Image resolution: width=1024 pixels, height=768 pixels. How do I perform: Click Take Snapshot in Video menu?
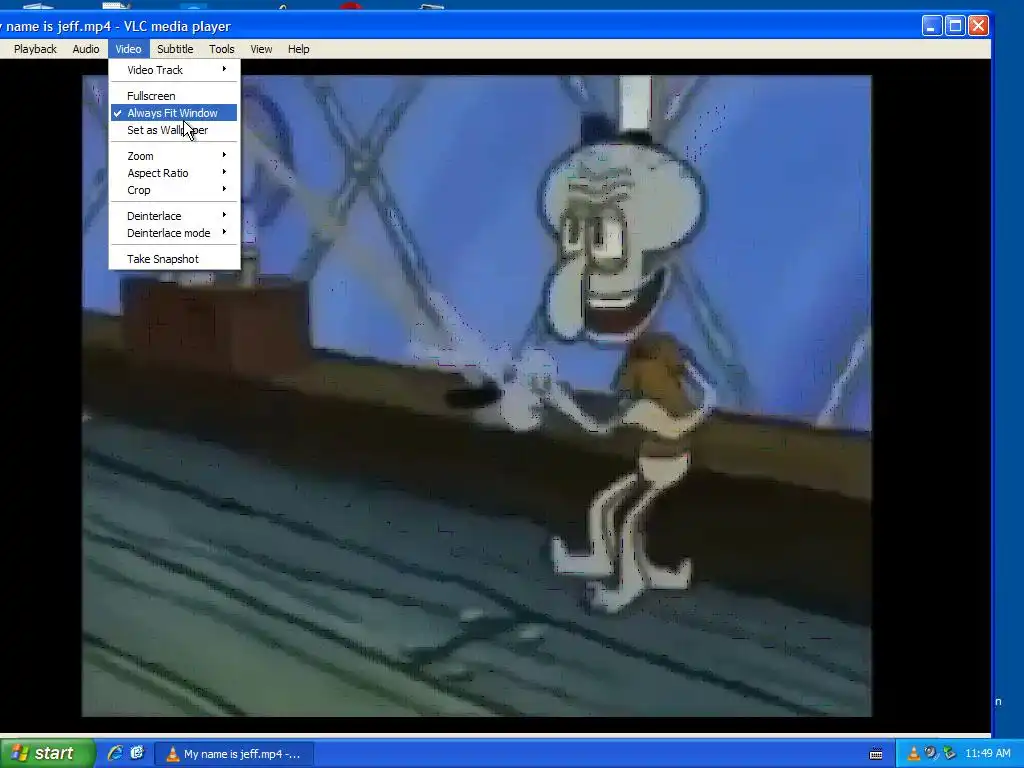click(x=174, y=259)
